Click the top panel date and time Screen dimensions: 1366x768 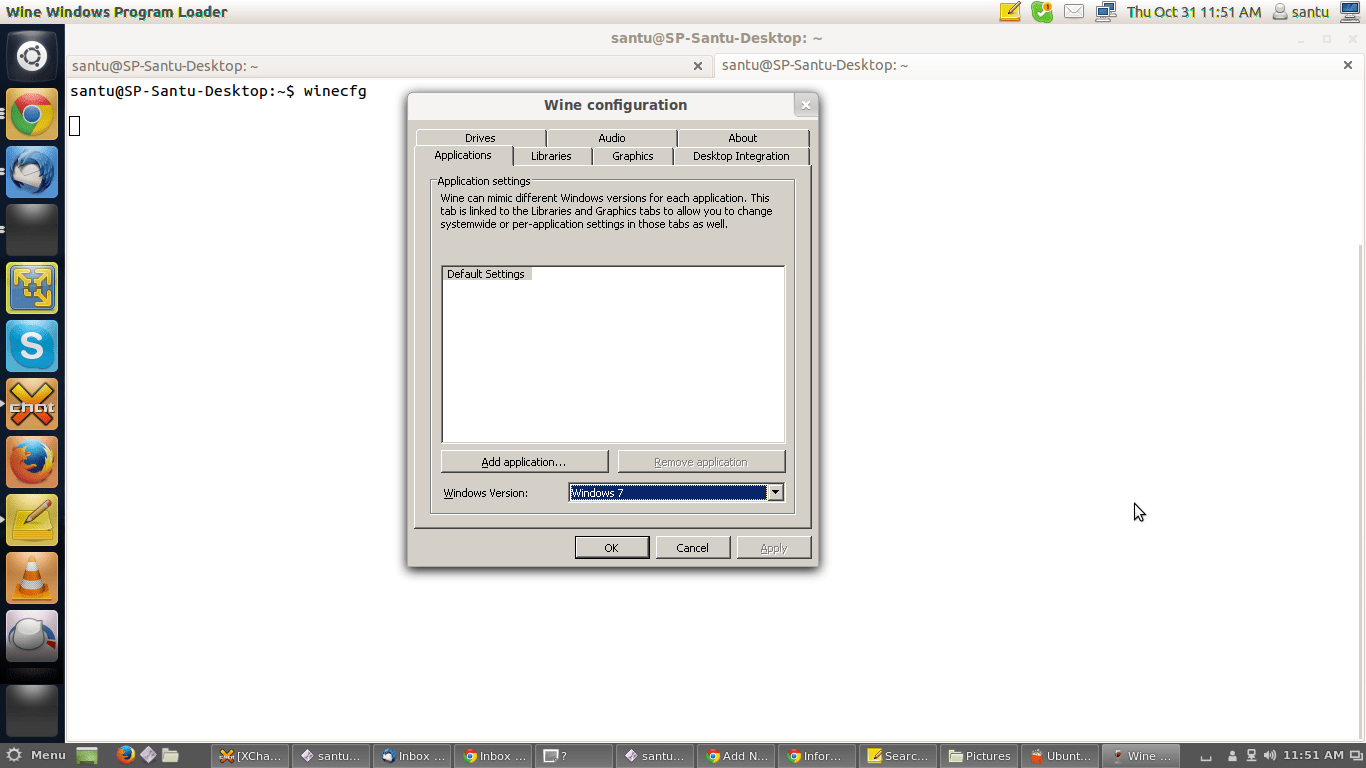click(1194, 12)
